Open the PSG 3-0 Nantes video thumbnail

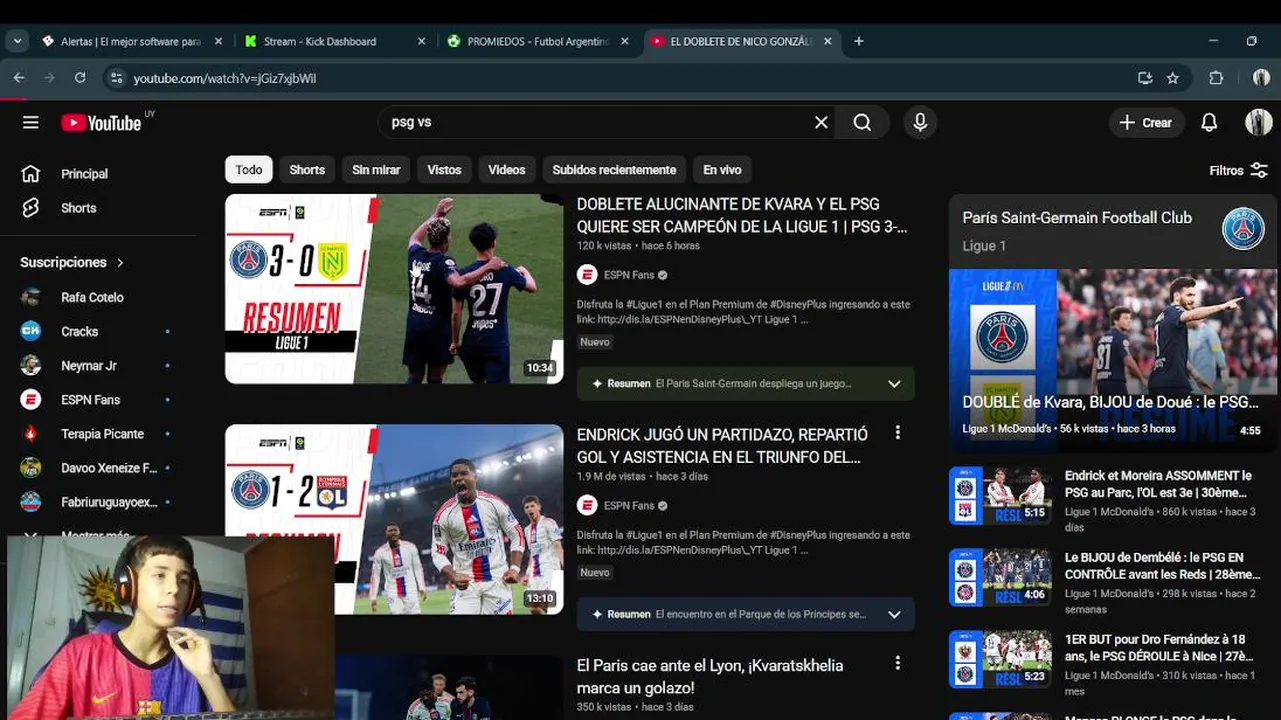click(x=394, y=289)
